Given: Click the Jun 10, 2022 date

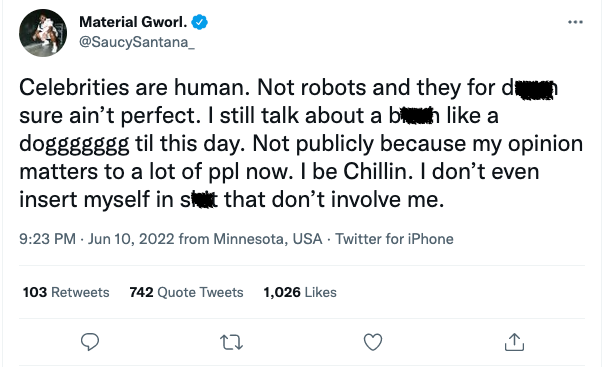Looking at the screenshot, I should [x=131, y=239].
